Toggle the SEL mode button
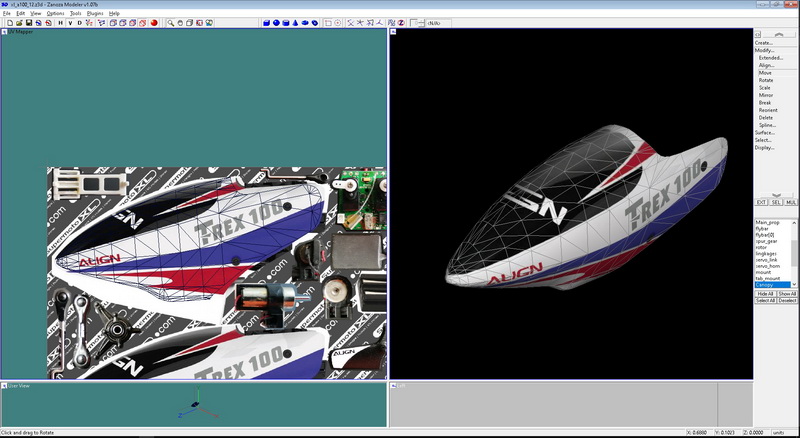 pyautogui.click(x=775, y=202)
